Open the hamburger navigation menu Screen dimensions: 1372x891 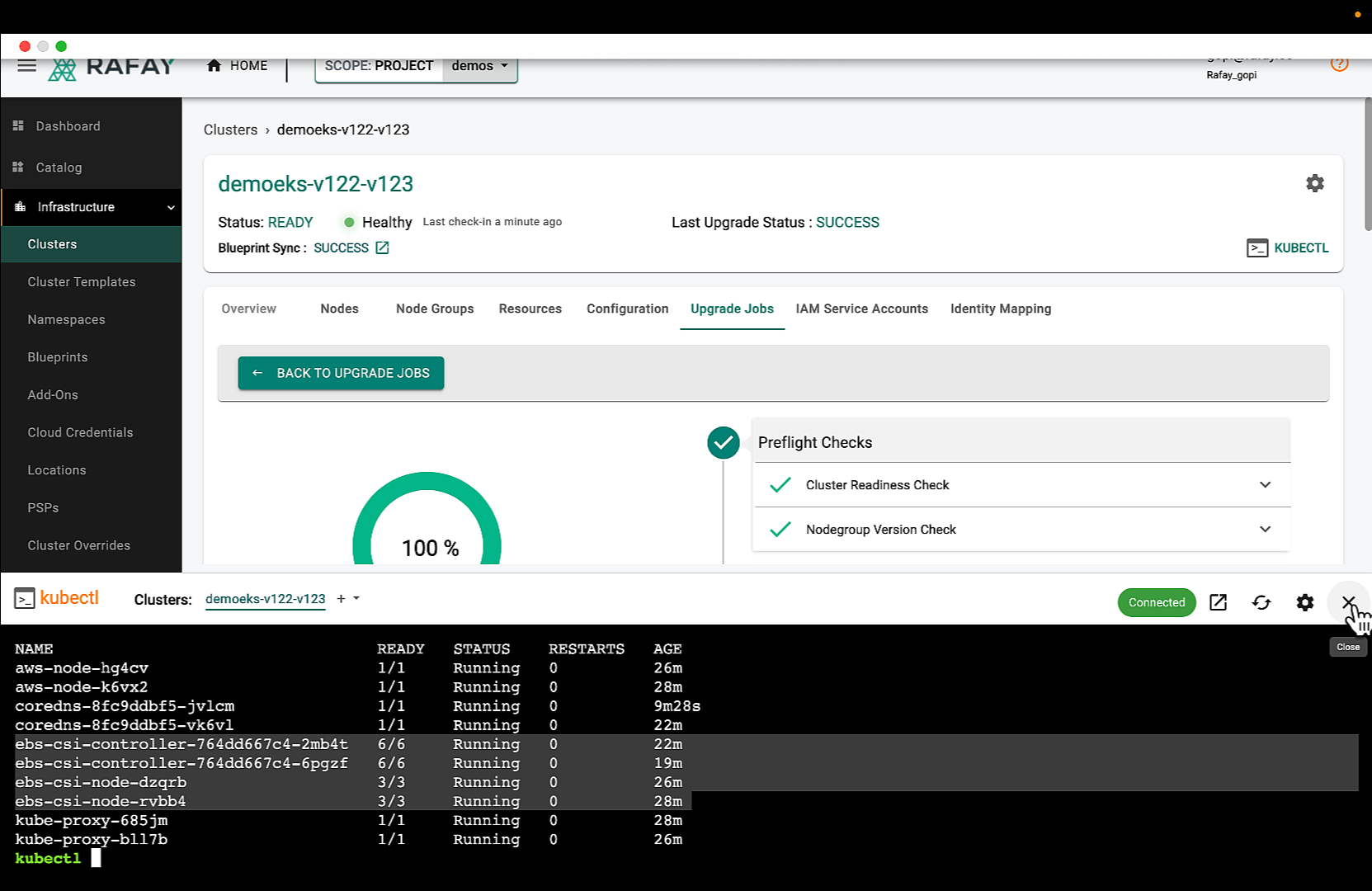coord(26,66)
